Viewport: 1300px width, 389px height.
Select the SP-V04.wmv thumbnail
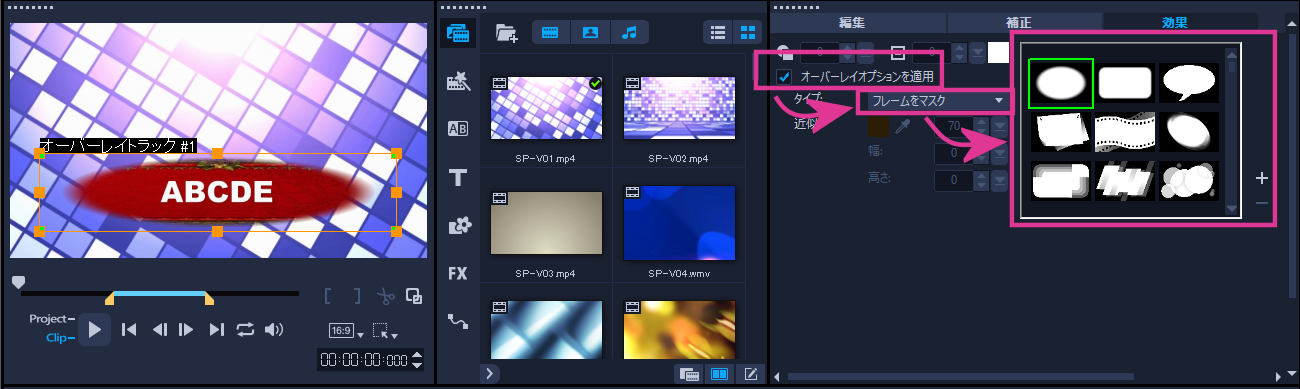coord(679,225)
